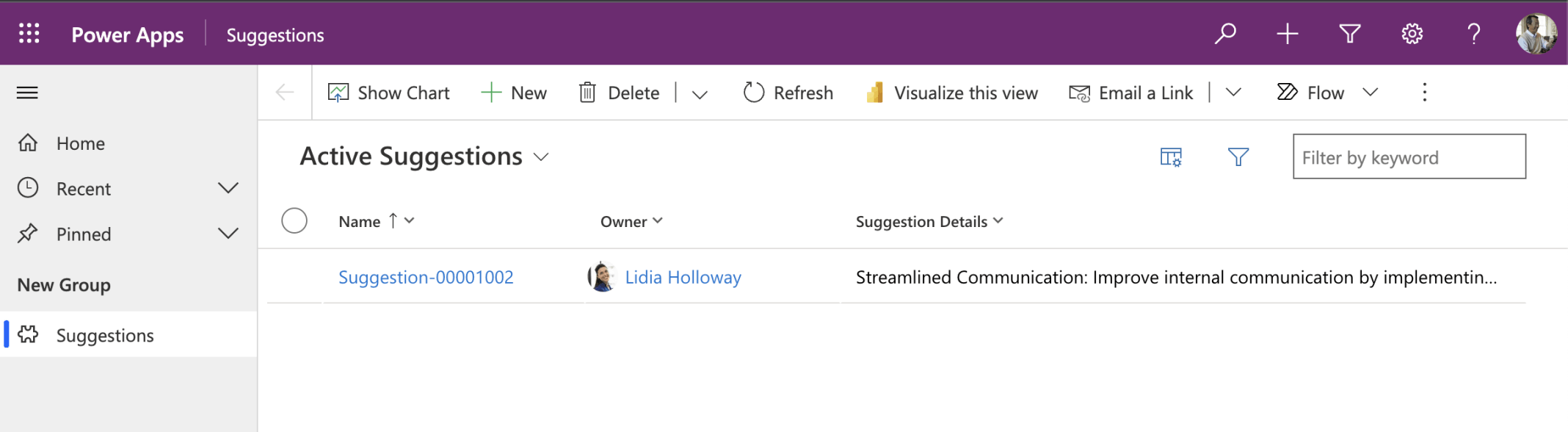1568x432 pixels.
Task: Click the help question mark icon
Action: 1473,34
